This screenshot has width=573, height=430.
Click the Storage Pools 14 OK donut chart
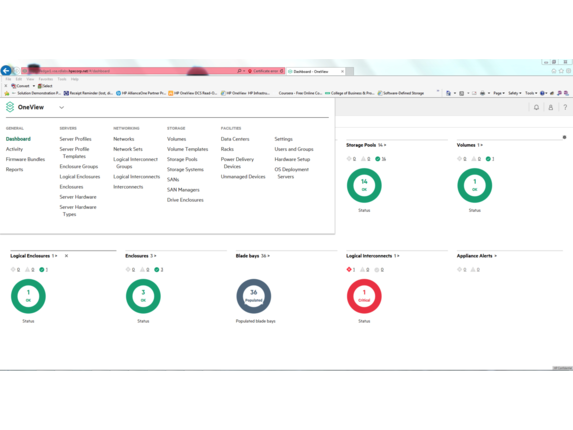(x=364, y=185)
